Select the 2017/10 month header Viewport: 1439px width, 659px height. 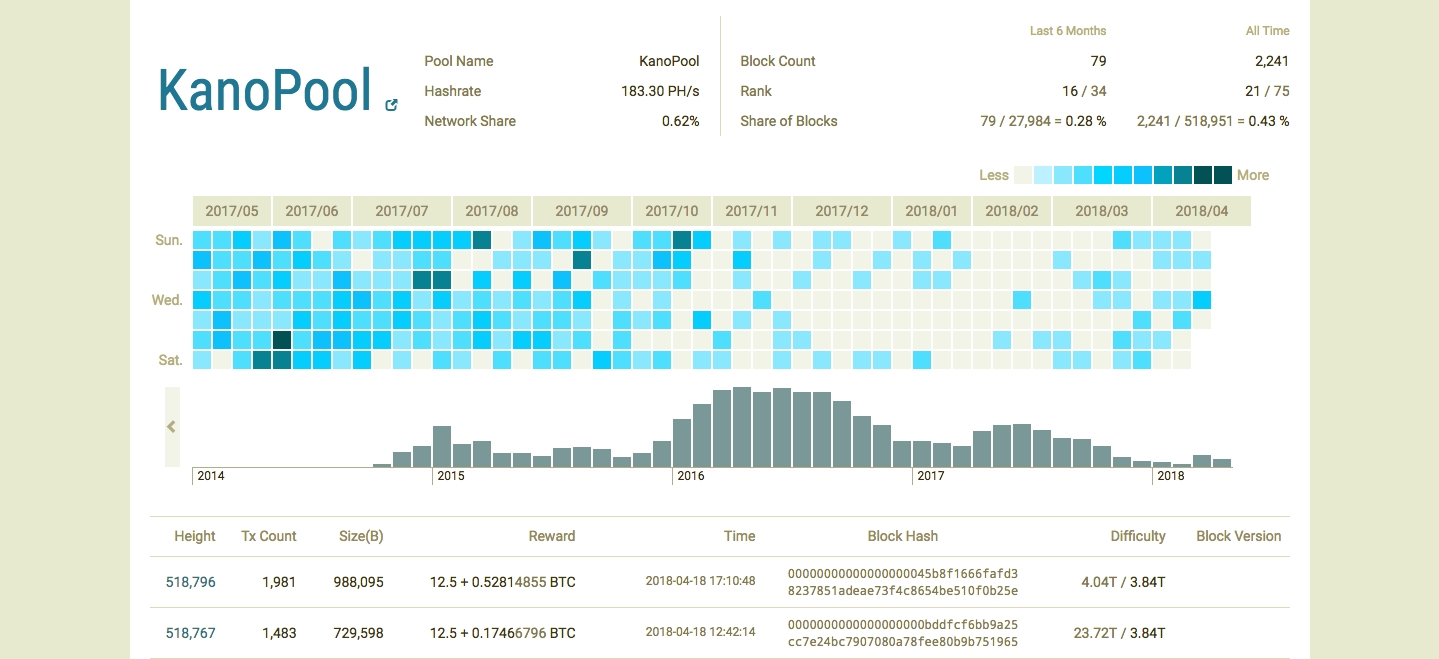[x=672, y=211]
